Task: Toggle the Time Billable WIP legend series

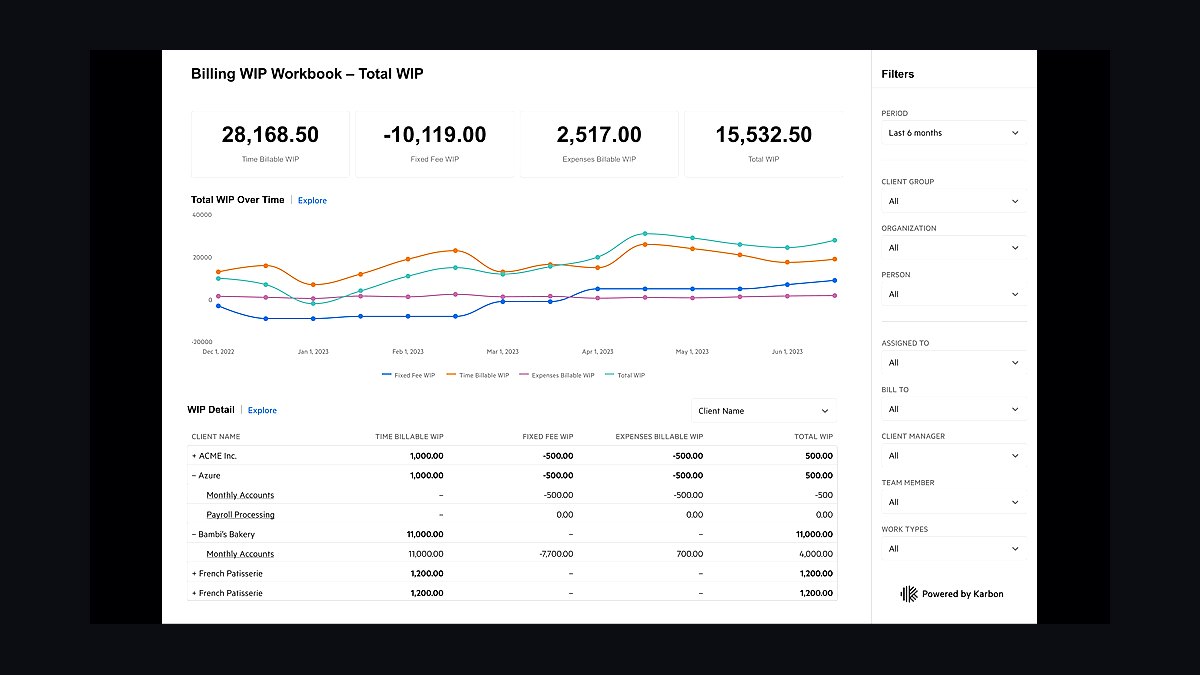Action: tap(478, 376)
